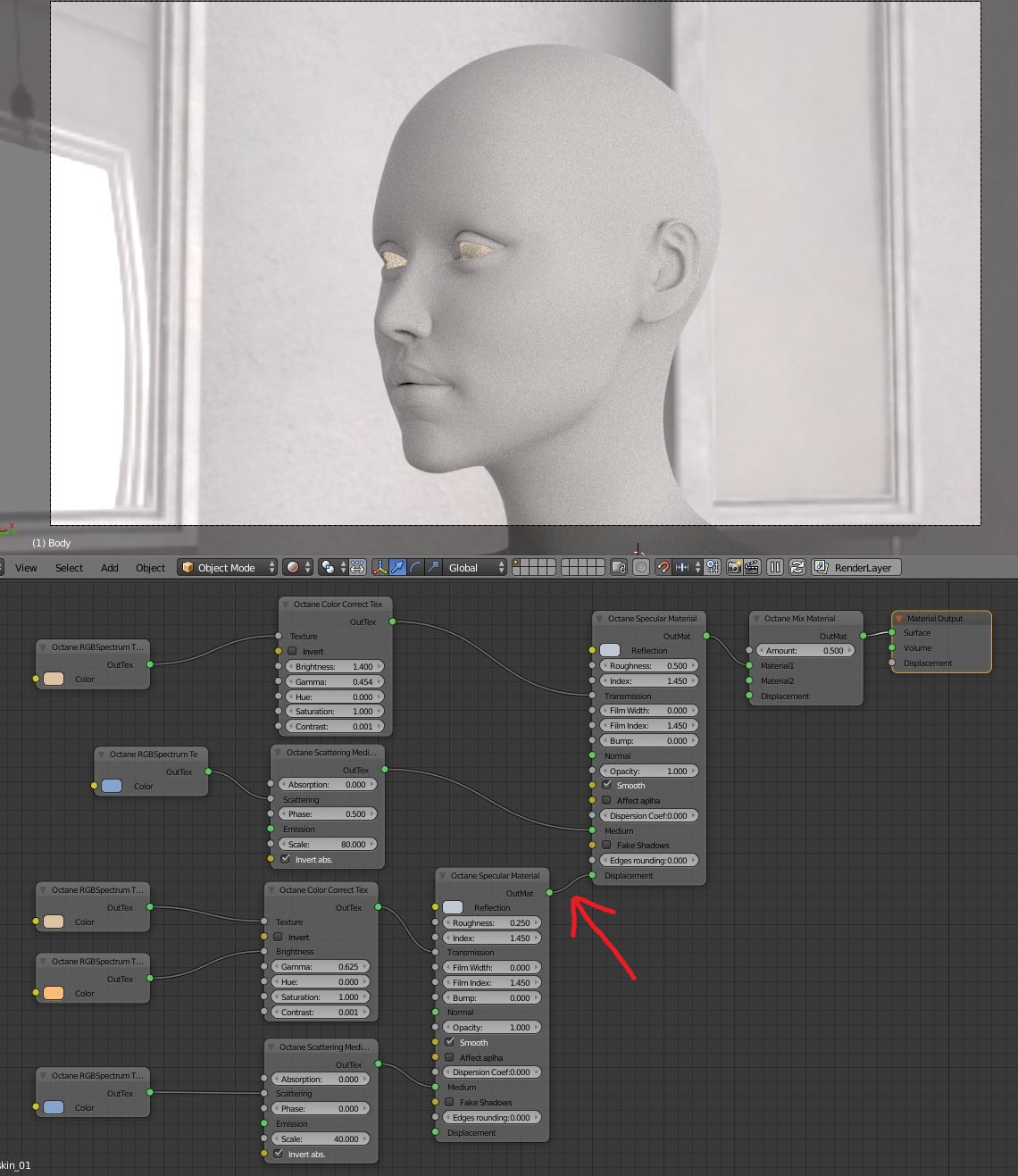Click the upper Specular Opacity 1.000 field

[649, 771]
